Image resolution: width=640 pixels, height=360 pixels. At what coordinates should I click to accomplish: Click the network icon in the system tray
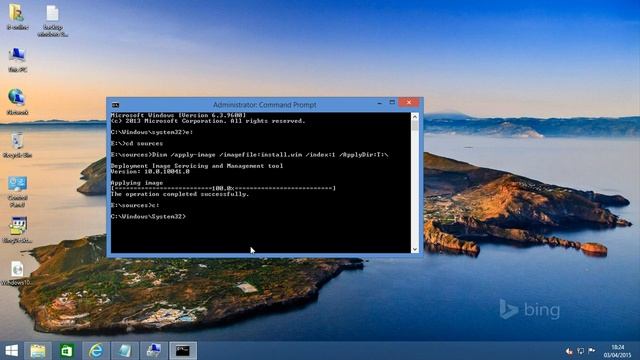[x=580, y=351]
